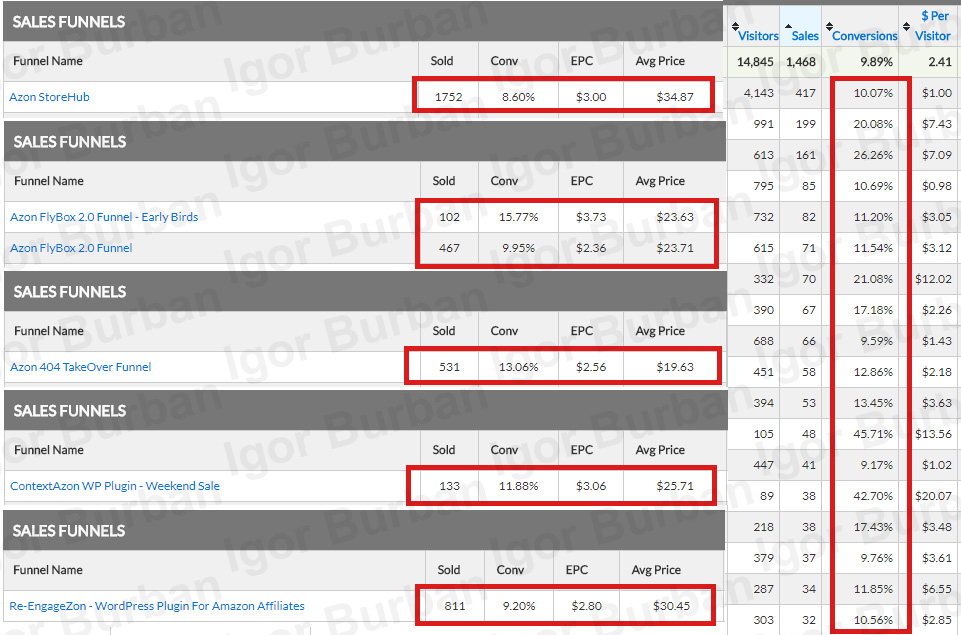
Task: Select total visitors value 14,845
Action: 755,62
